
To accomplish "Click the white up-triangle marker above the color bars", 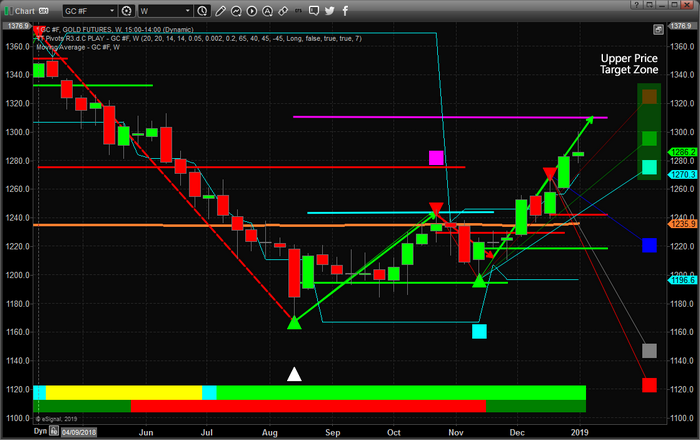I will [x=294, y=374].
